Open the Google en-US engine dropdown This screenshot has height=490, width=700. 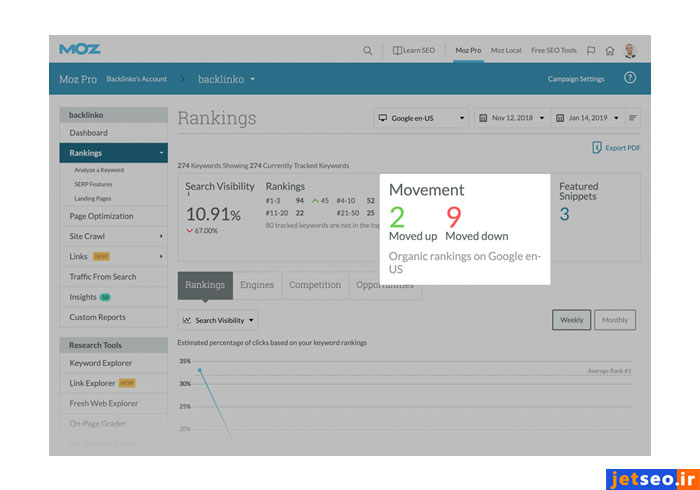click(421, 118)
